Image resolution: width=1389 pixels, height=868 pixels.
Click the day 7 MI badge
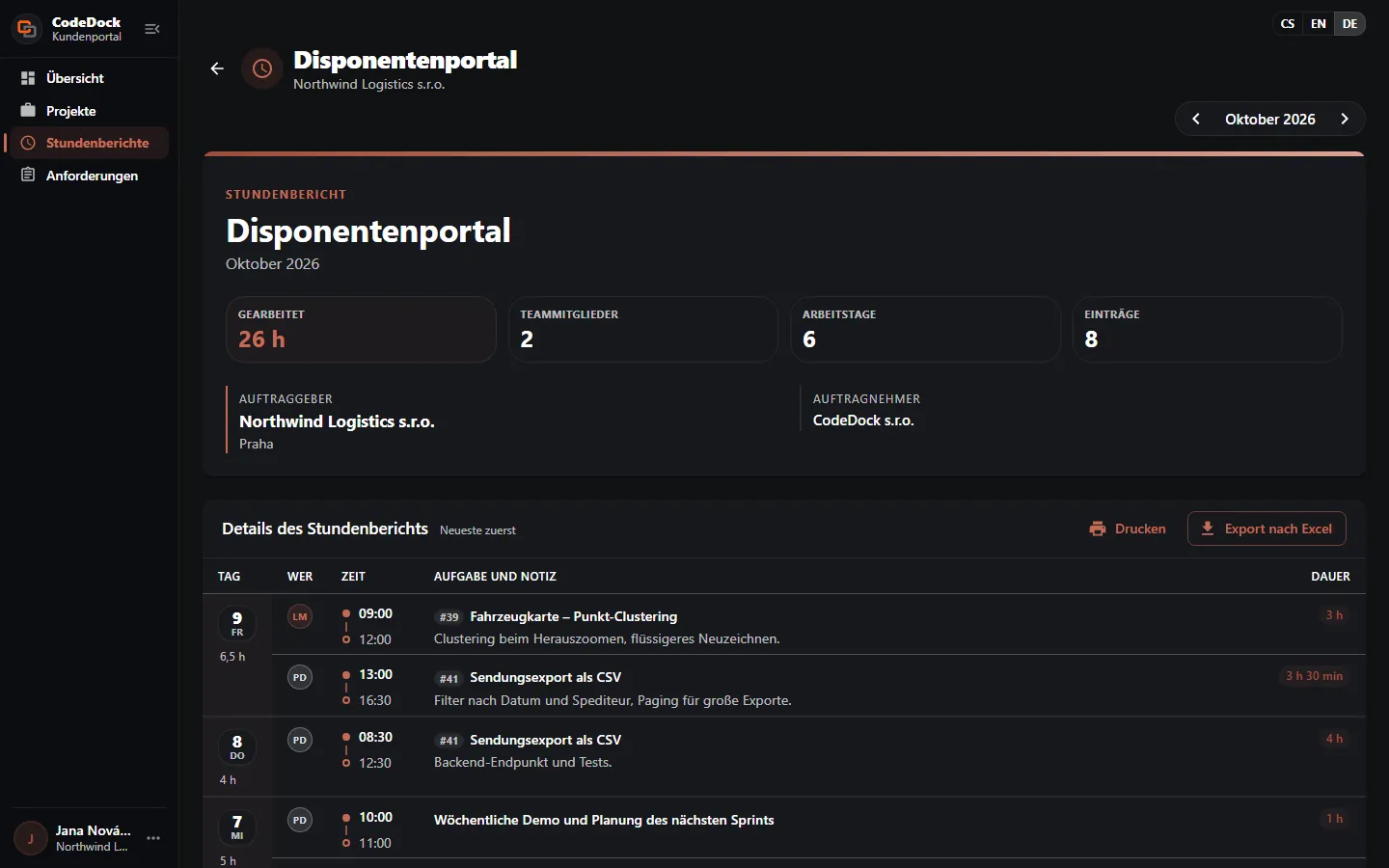coord(237,827)
